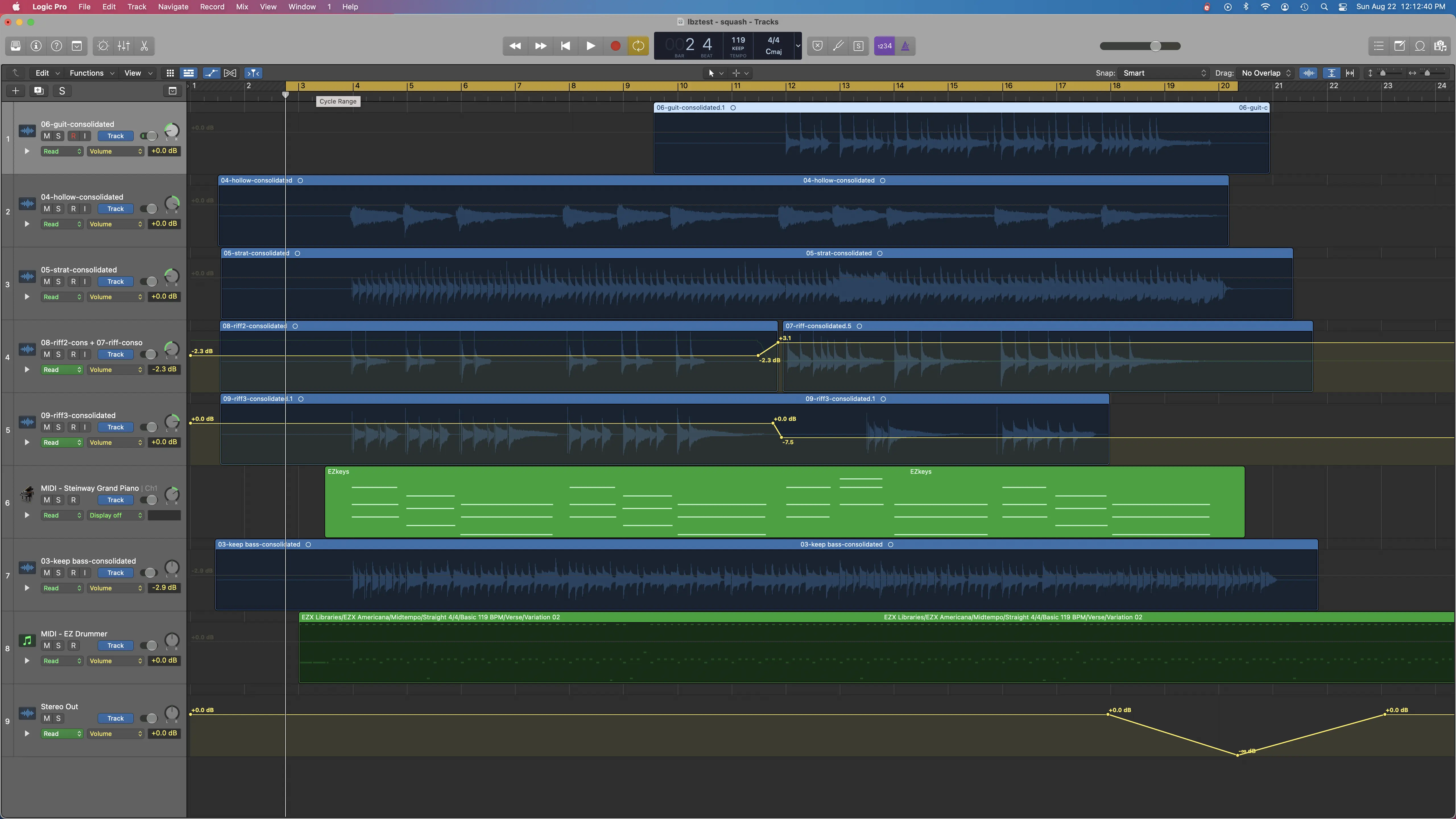Click the Record button in transport

point(615,46)
